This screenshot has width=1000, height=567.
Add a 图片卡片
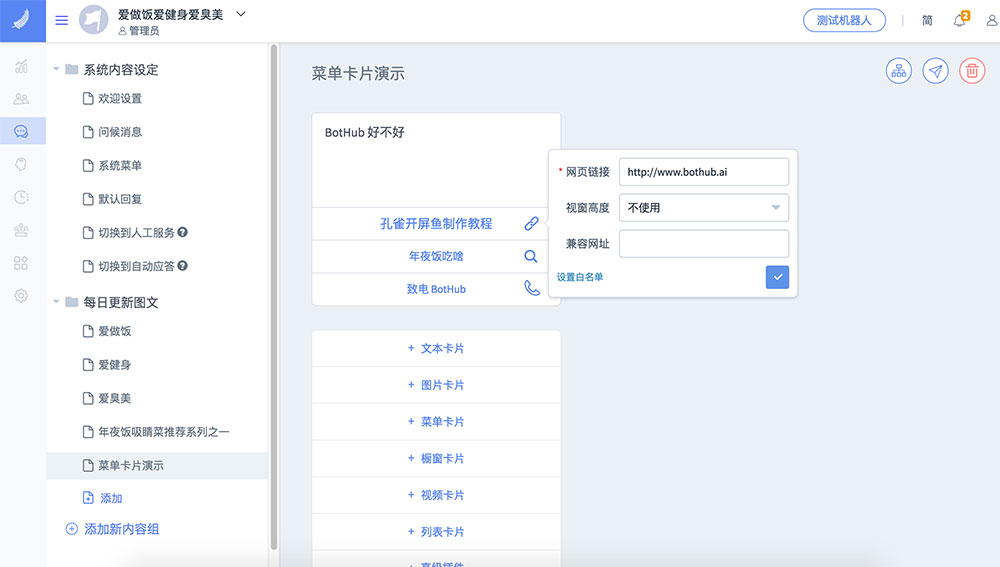(436, 385)
